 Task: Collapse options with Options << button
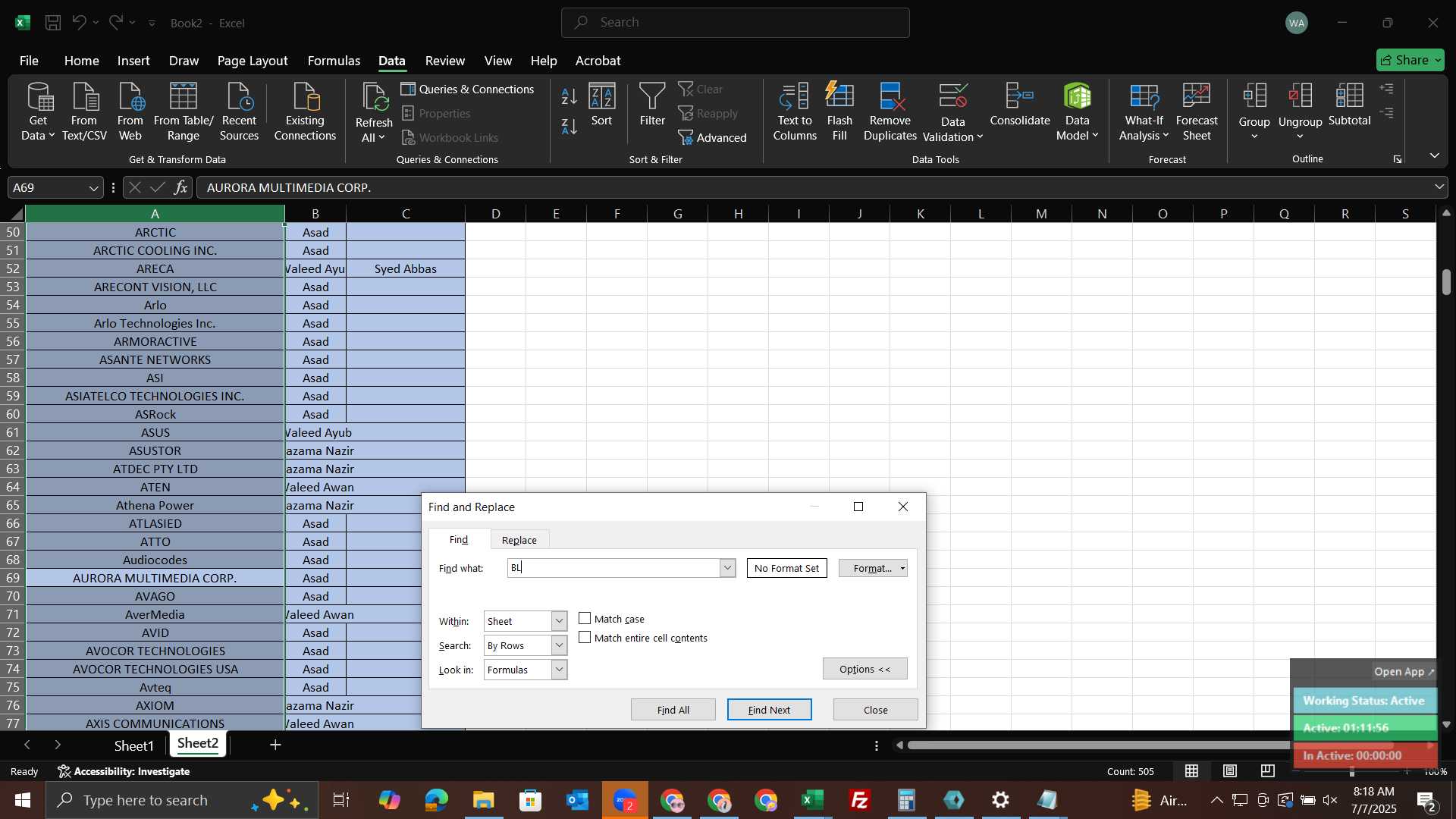pyautogui.click(x=864, y=669)
